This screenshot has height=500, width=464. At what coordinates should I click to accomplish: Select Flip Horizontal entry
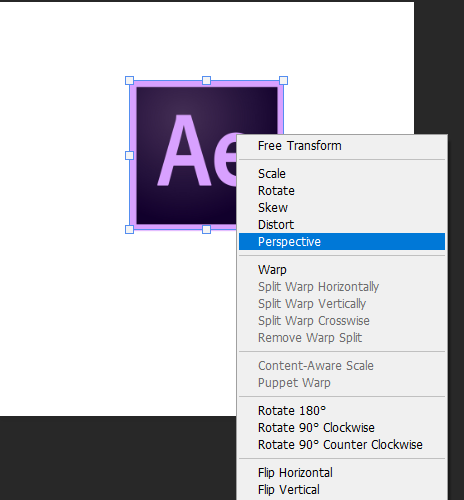[342, 473]
